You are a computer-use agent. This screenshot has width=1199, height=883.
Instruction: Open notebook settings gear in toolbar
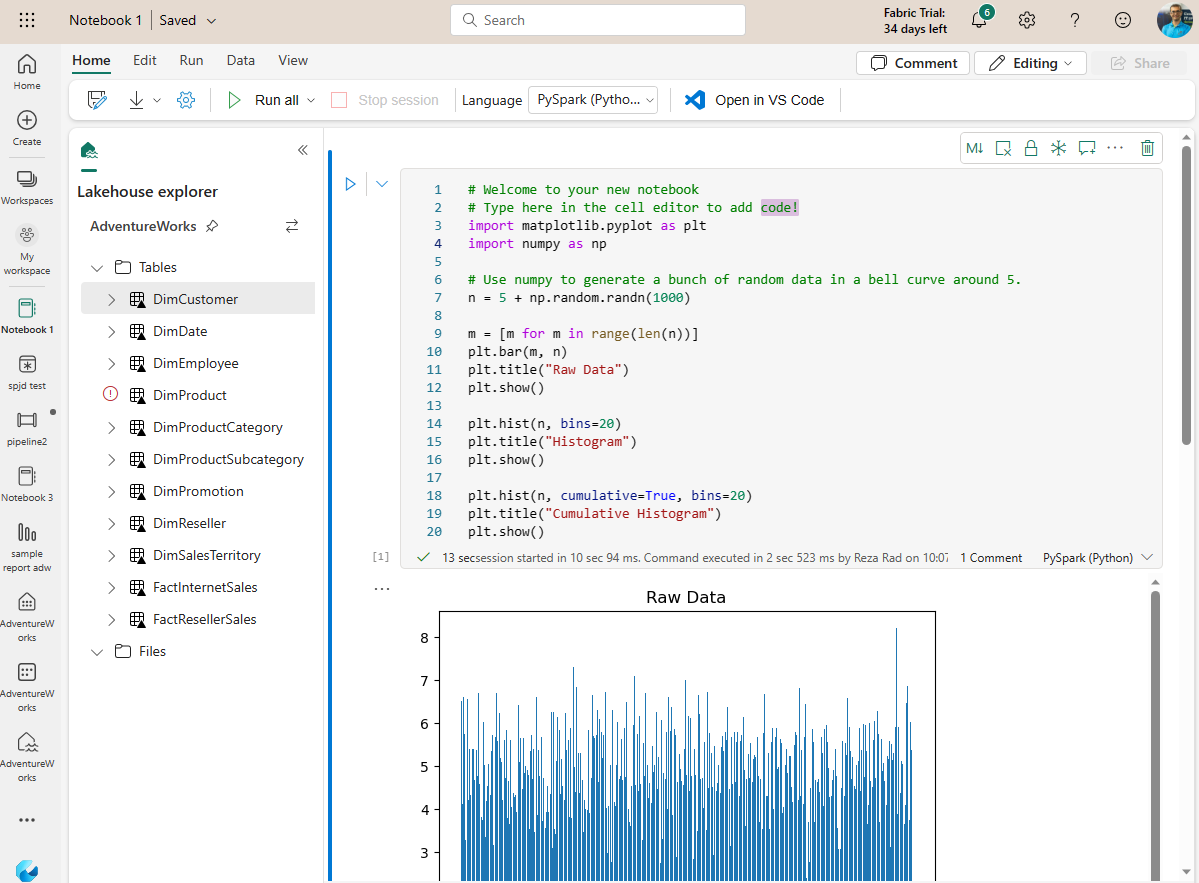185,100
